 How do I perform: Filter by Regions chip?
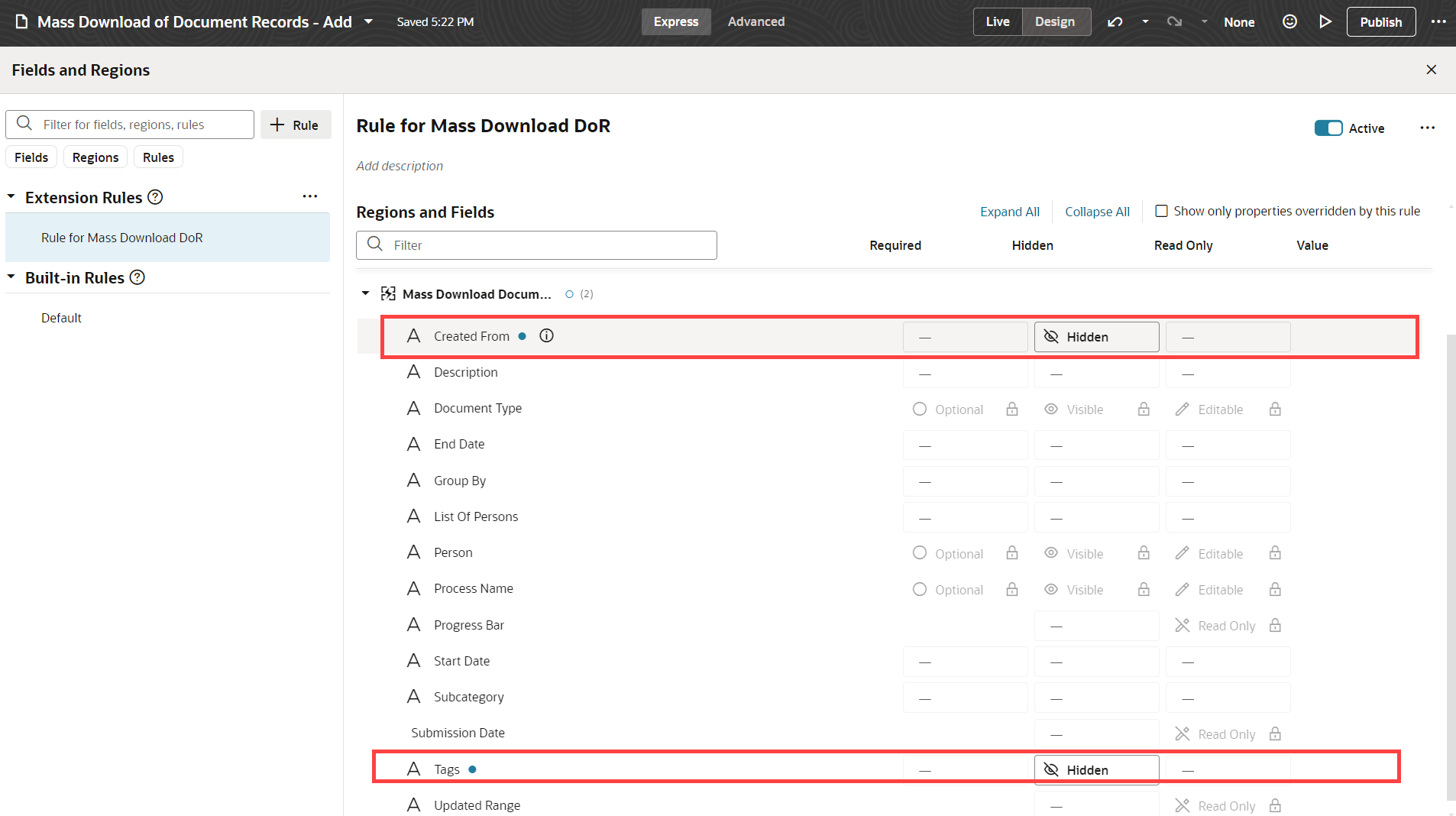click(95, 157)
